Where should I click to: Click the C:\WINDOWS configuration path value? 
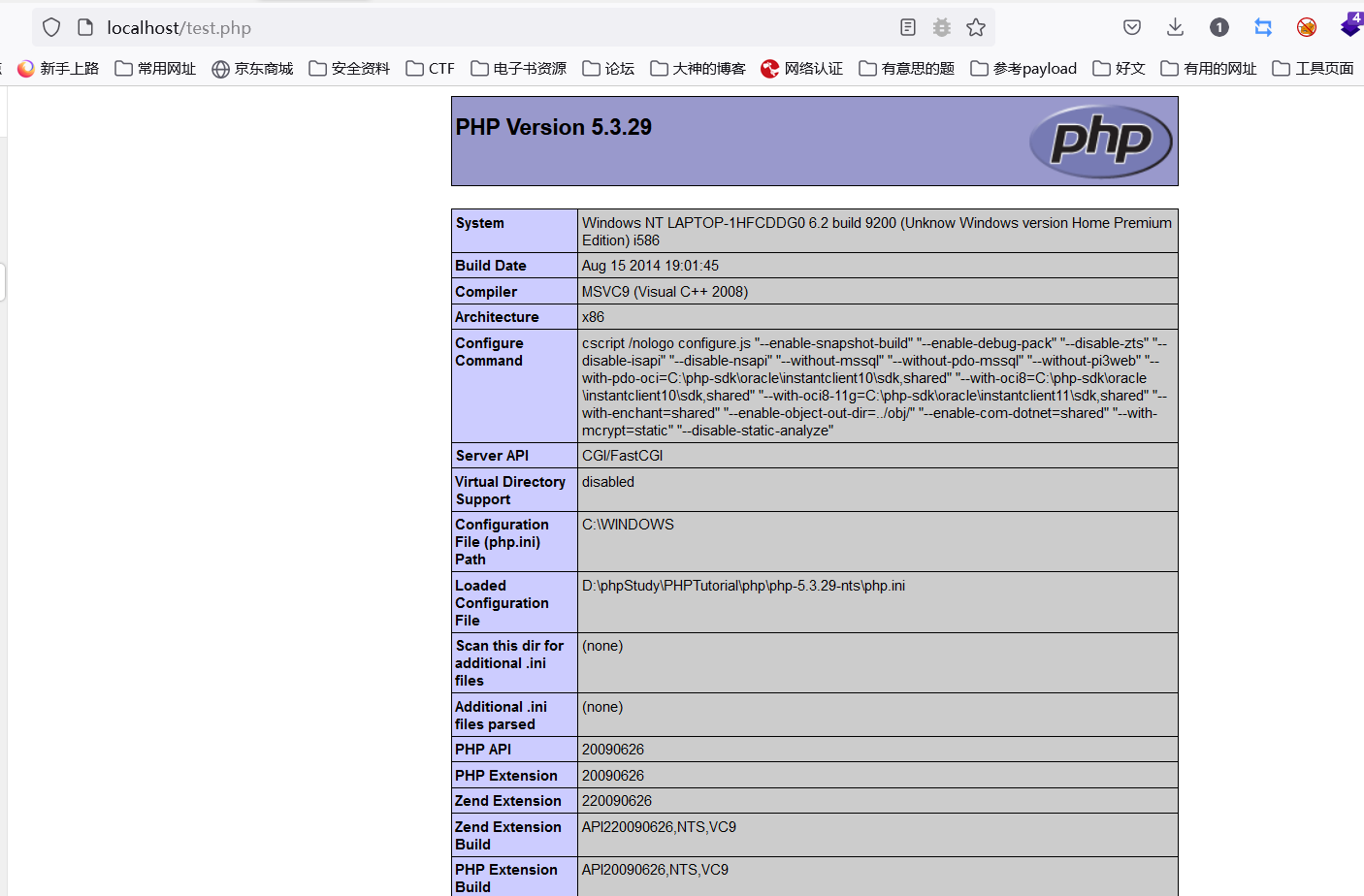628,525
